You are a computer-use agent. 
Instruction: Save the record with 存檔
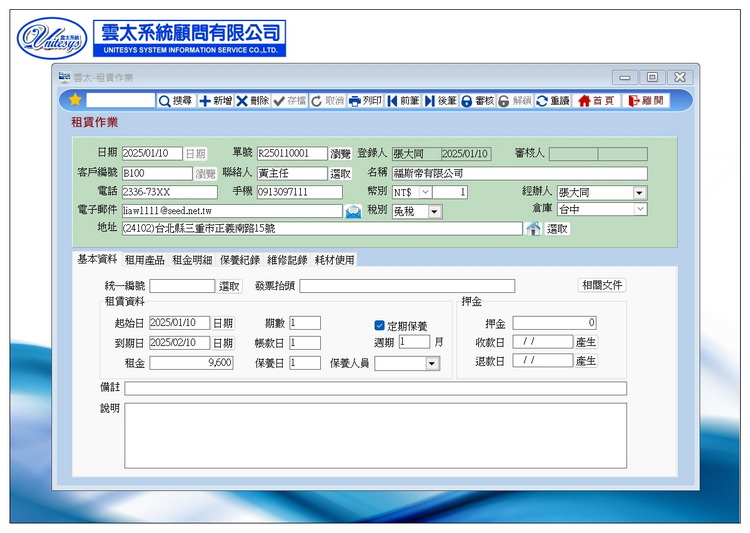pyautogui.click(x=289, y=100)
